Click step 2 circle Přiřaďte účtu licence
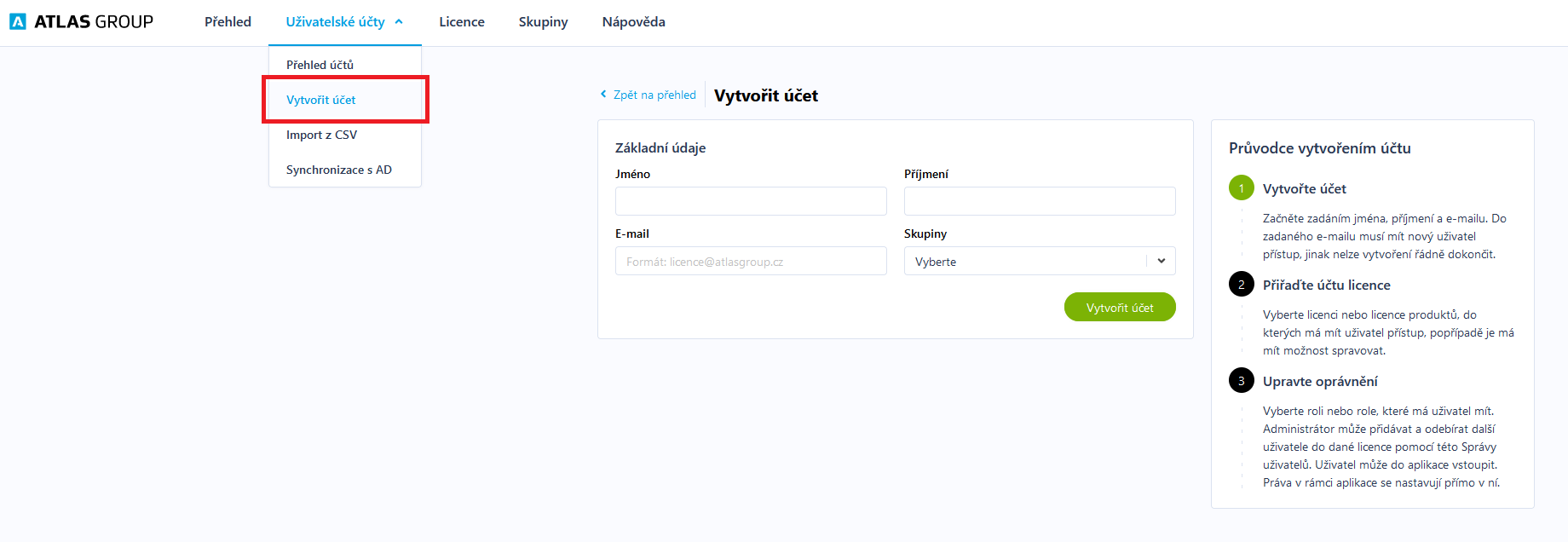 [x=1241, y=285]
